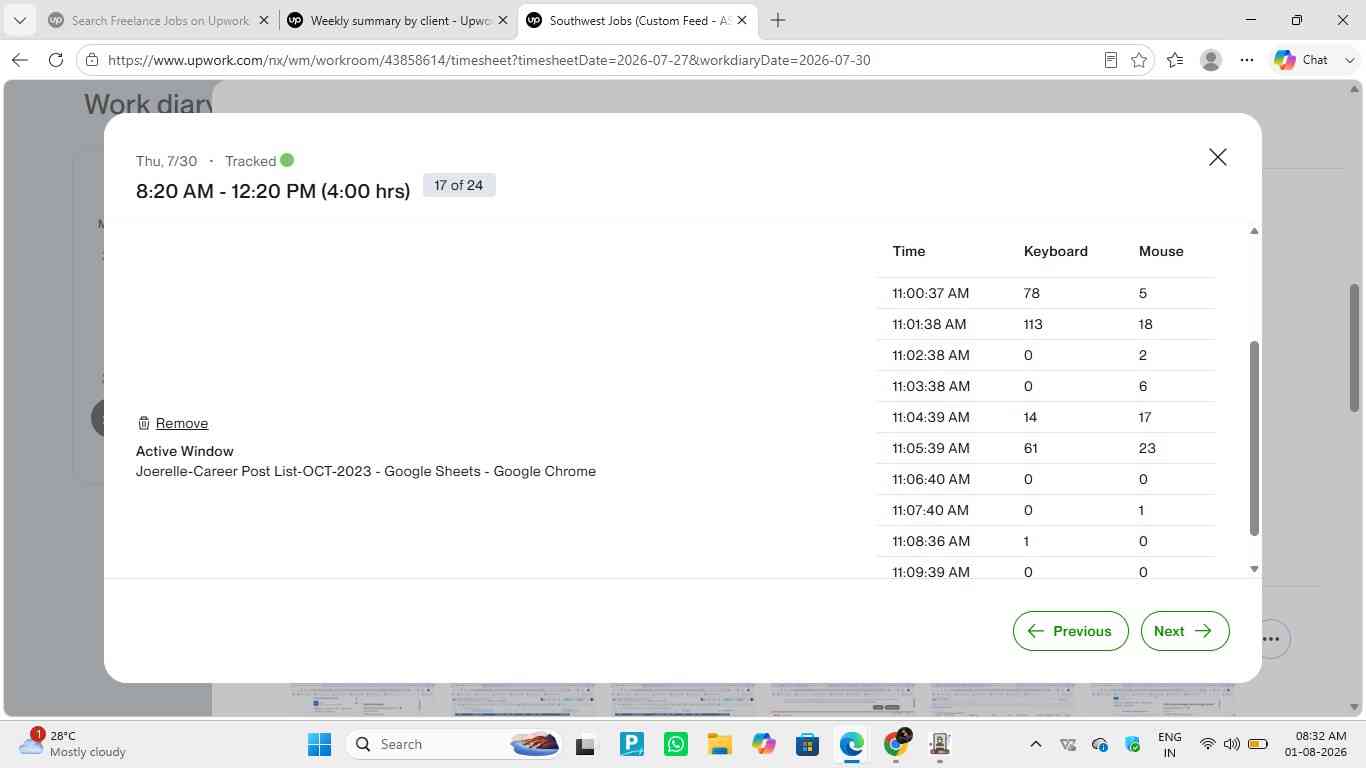The width and height of the screenshot is (1366, 768).
Task: Open the browser collections icon
Action: [x=1175, y=60]
